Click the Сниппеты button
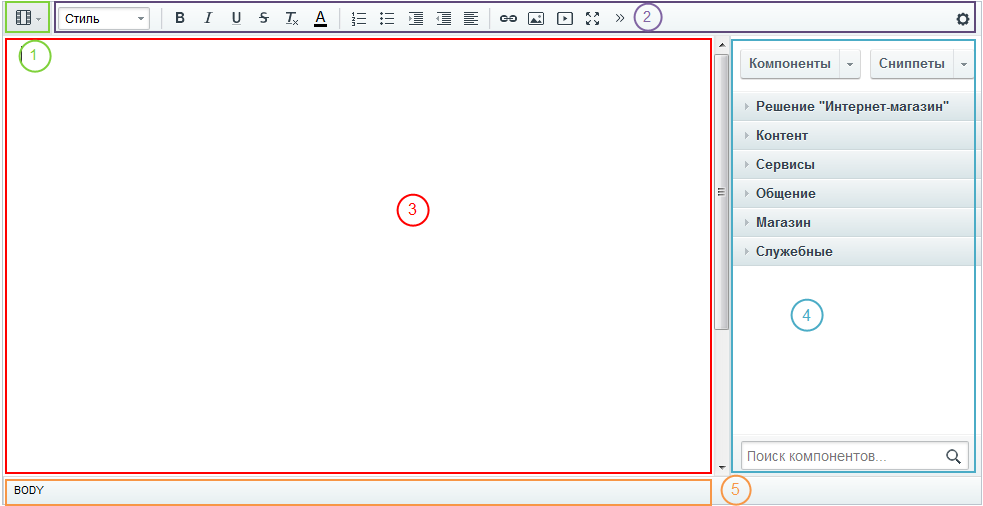This screenshot has height=506, width=983. [911, 64]
